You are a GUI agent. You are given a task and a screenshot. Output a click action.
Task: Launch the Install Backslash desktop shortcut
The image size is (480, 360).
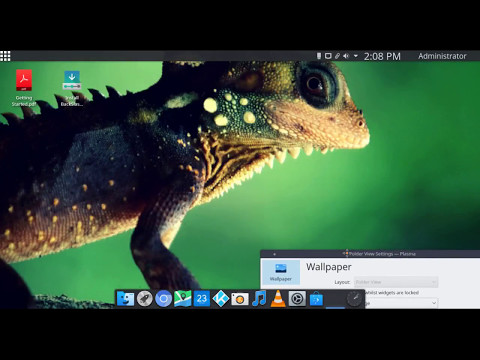pos(72,88)
